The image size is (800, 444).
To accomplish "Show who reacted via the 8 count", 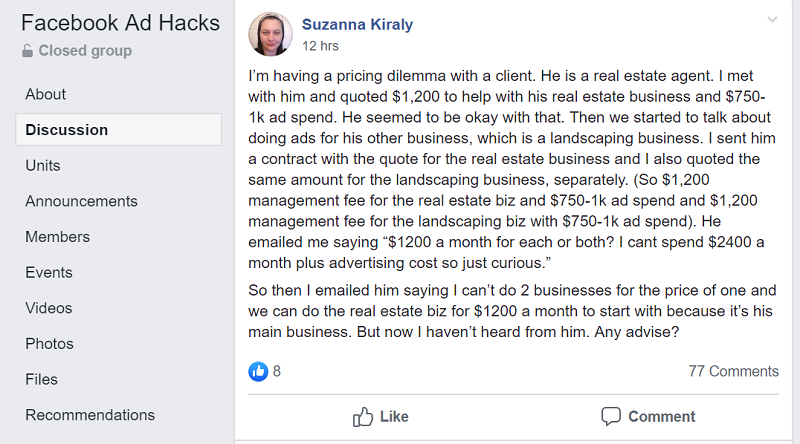I will pyautogui.click(x=277, y=371).
